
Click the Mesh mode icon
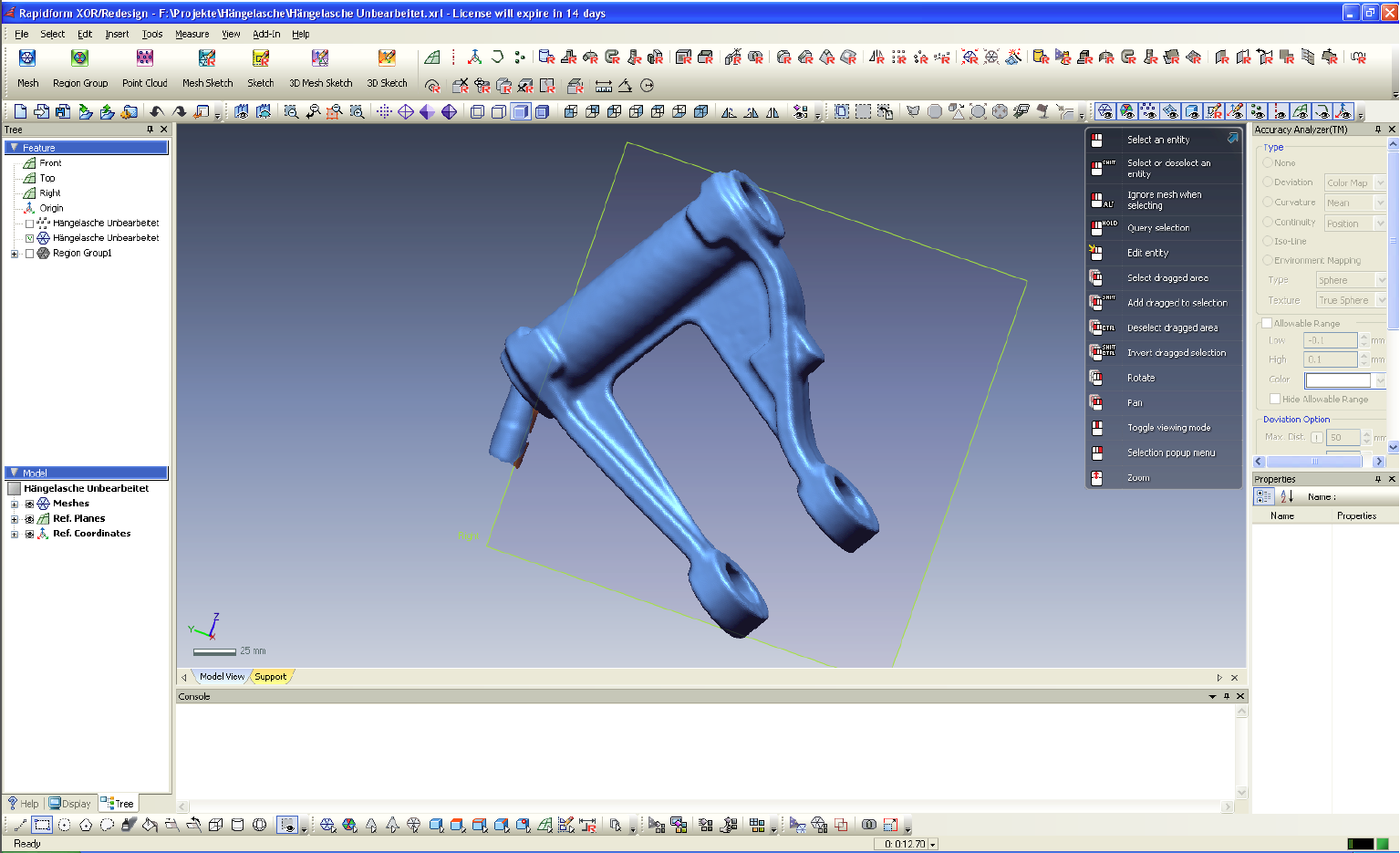[27, 58]
